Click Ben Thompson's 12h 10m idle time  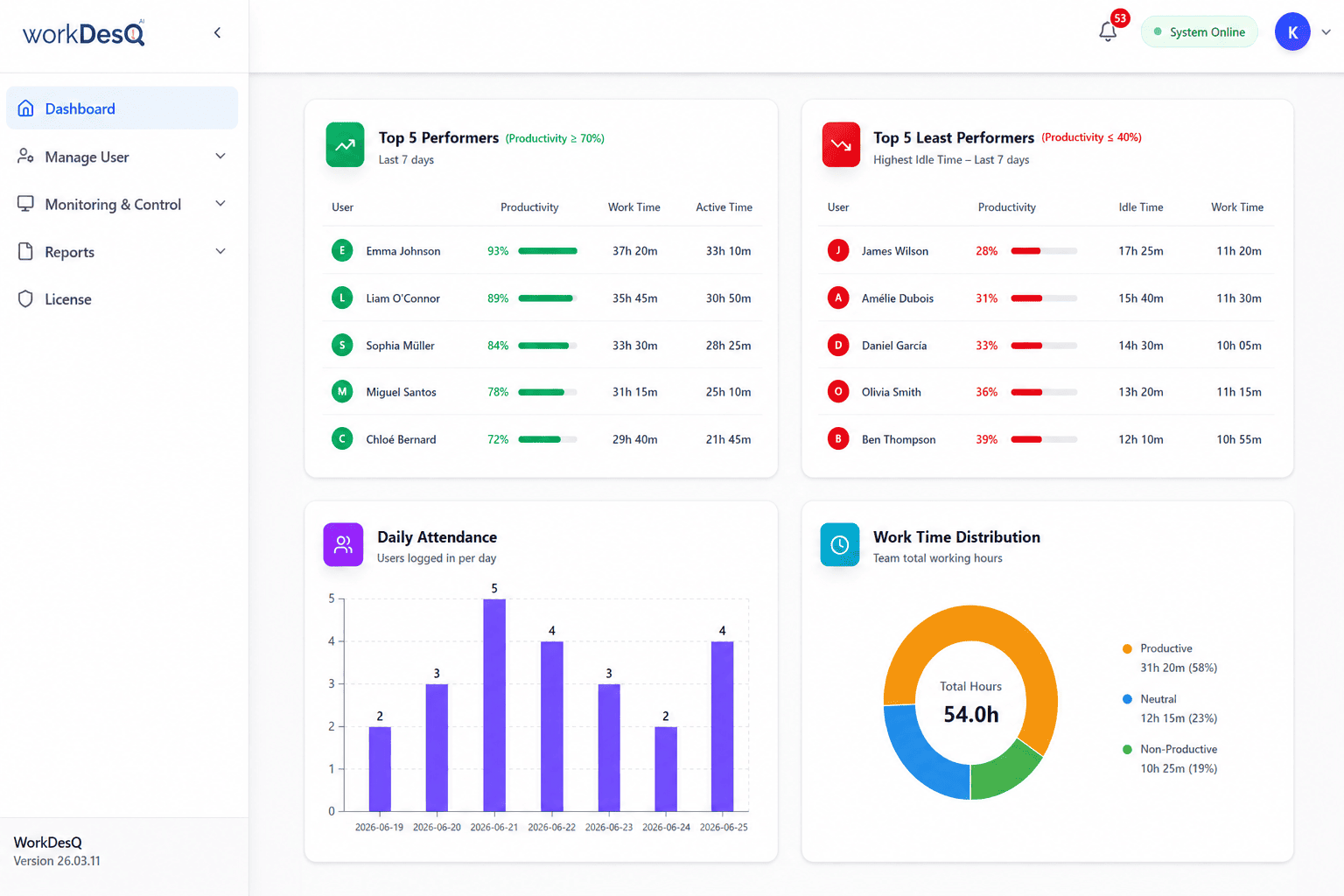coord(1140,439)
